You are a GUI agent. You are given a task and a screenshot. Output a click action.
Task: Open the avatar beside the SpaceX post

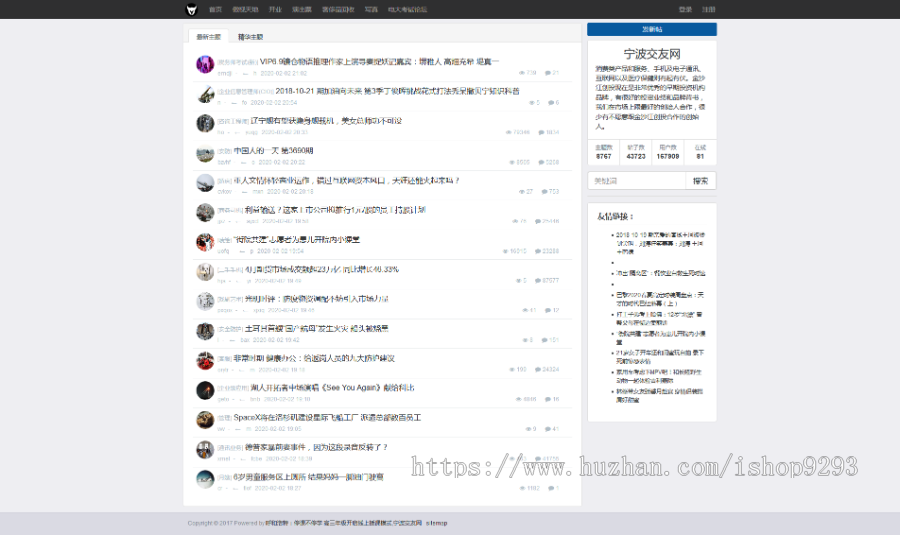pos(205,420)
